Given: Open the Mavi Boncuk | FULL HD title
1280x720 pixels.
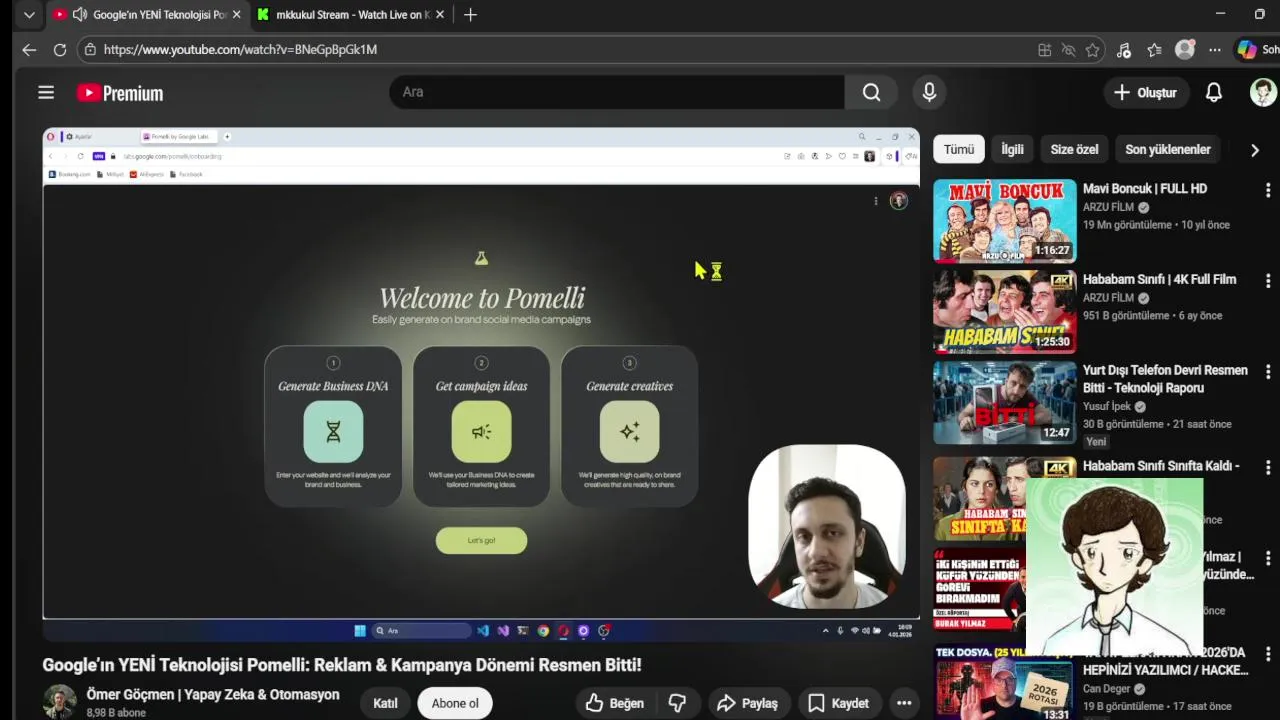Looking at the screenshot, I should tap(1145, 188).
